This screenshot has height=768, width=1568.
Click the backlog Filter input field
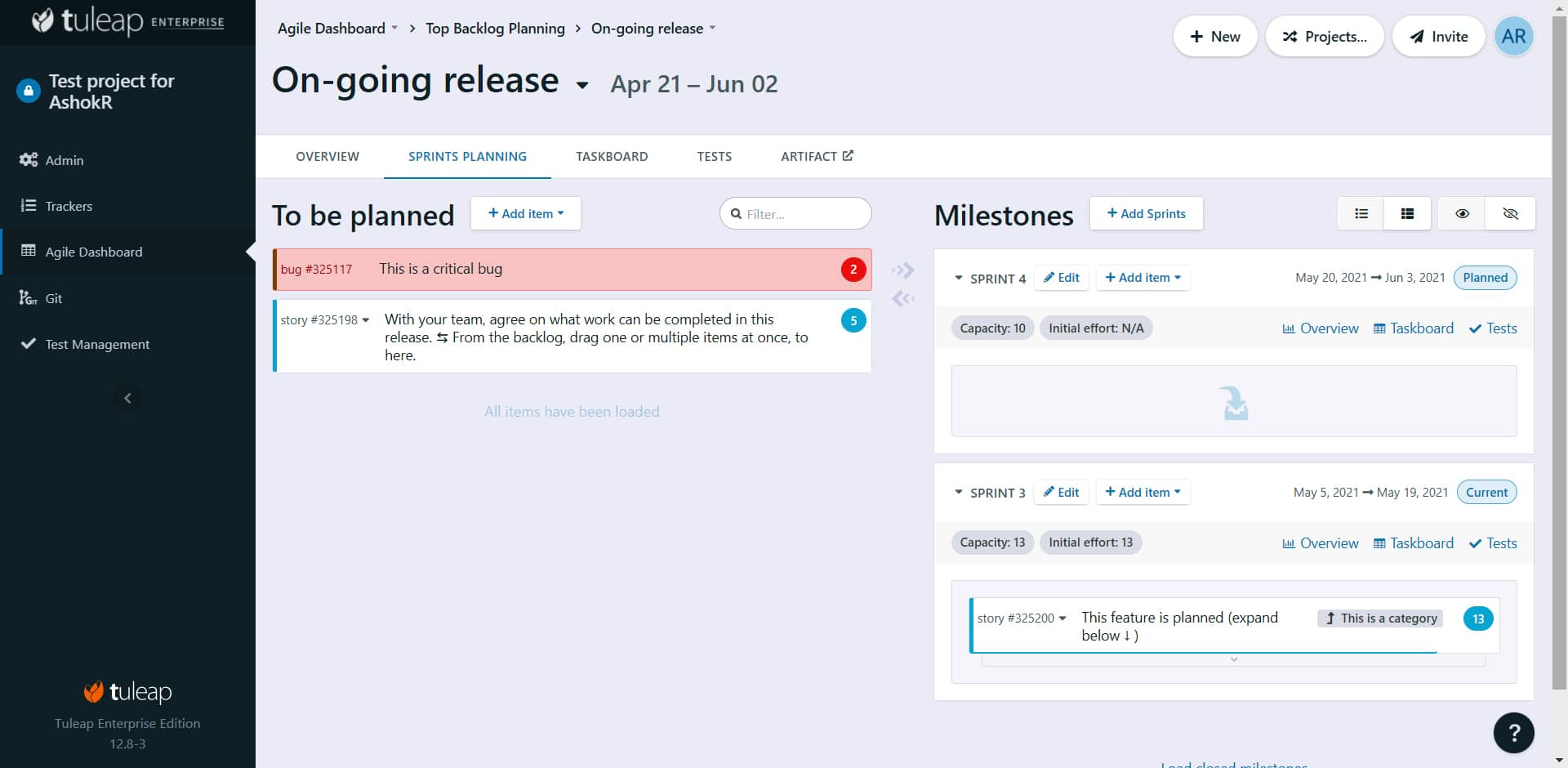pyautogui.click(x=796, y=214)
